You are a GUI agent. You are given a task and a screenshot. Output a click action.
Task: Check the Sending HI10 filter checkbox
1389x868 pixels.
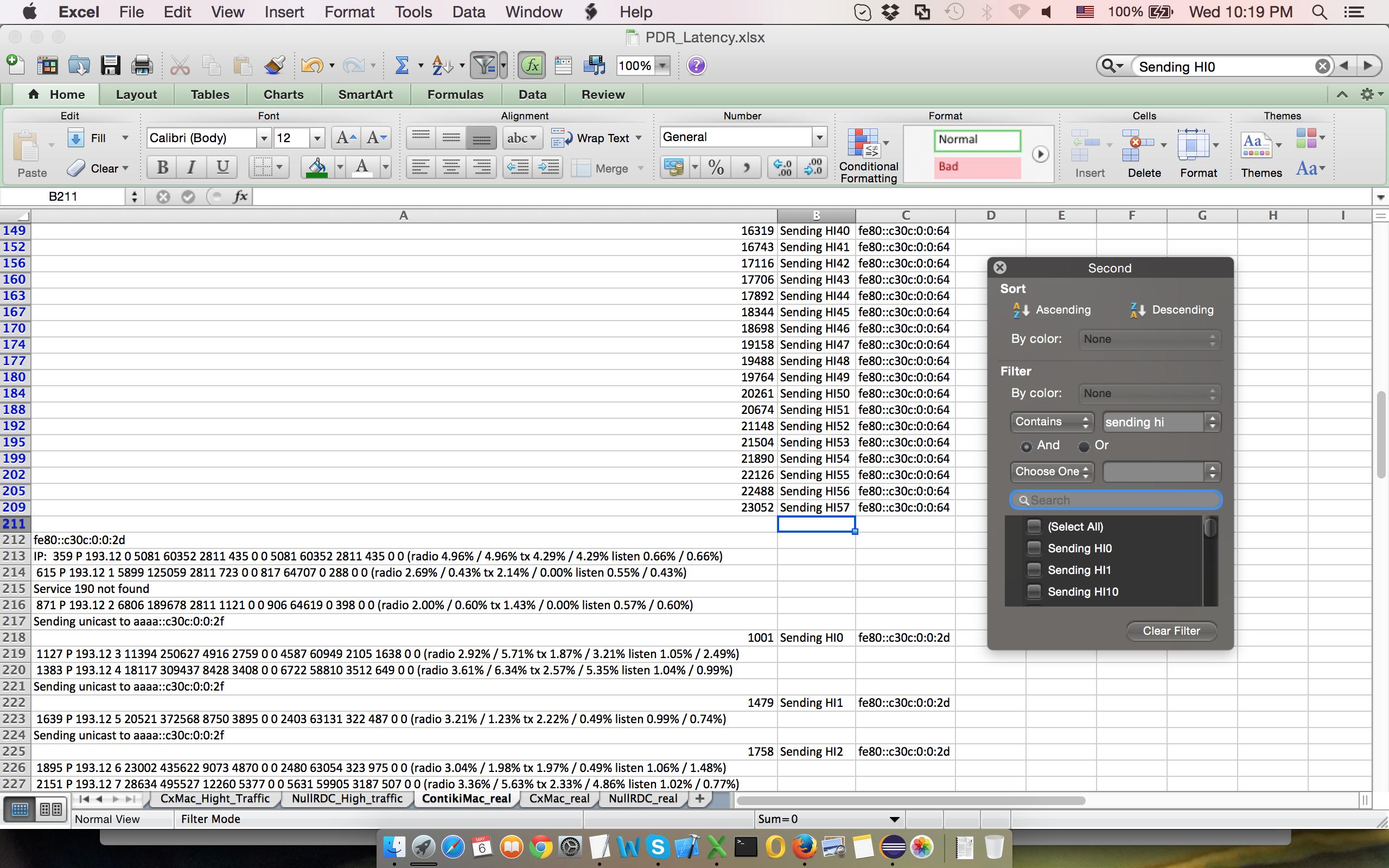pos(1034,591)
